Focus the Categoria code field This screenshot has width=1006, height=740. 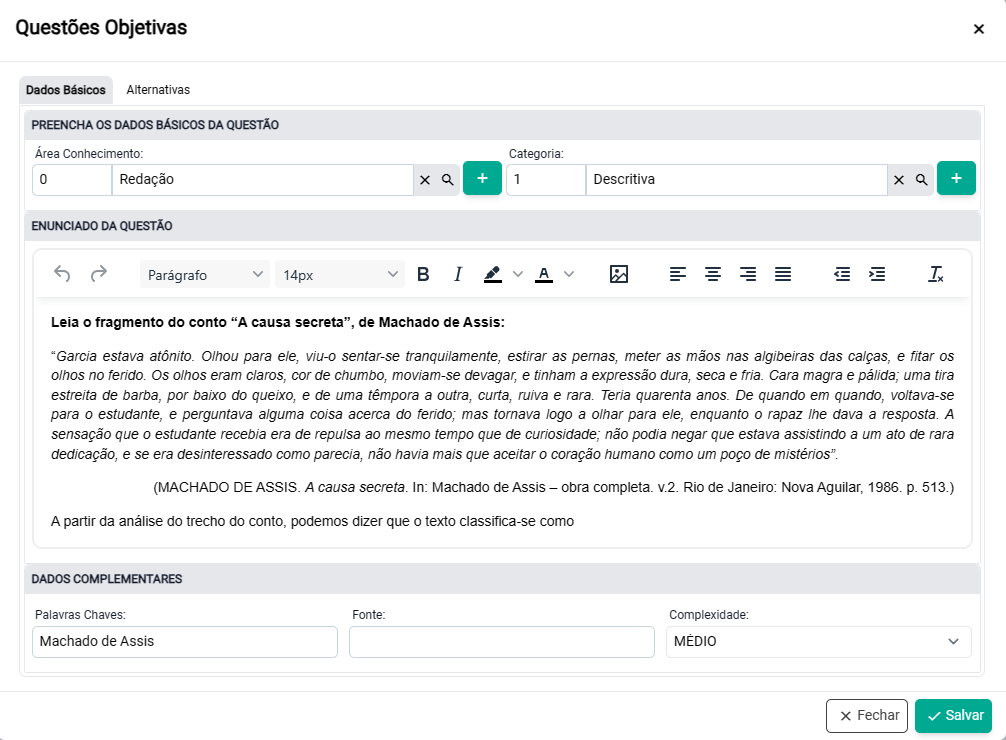546,180
